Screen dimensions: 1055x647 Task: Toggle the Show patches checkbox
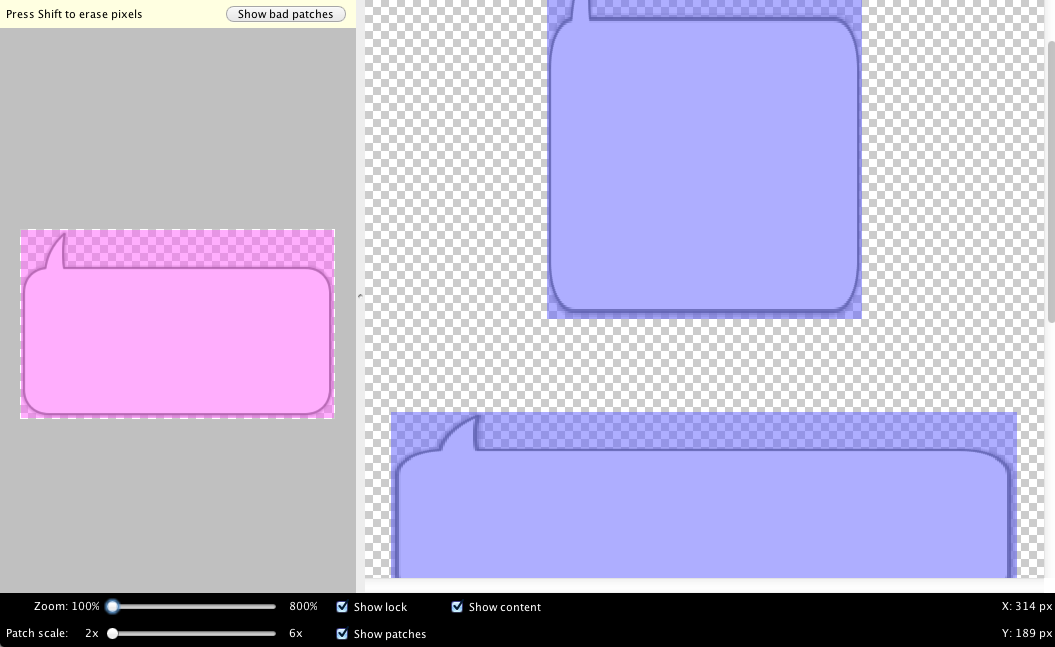pos(342,634)
